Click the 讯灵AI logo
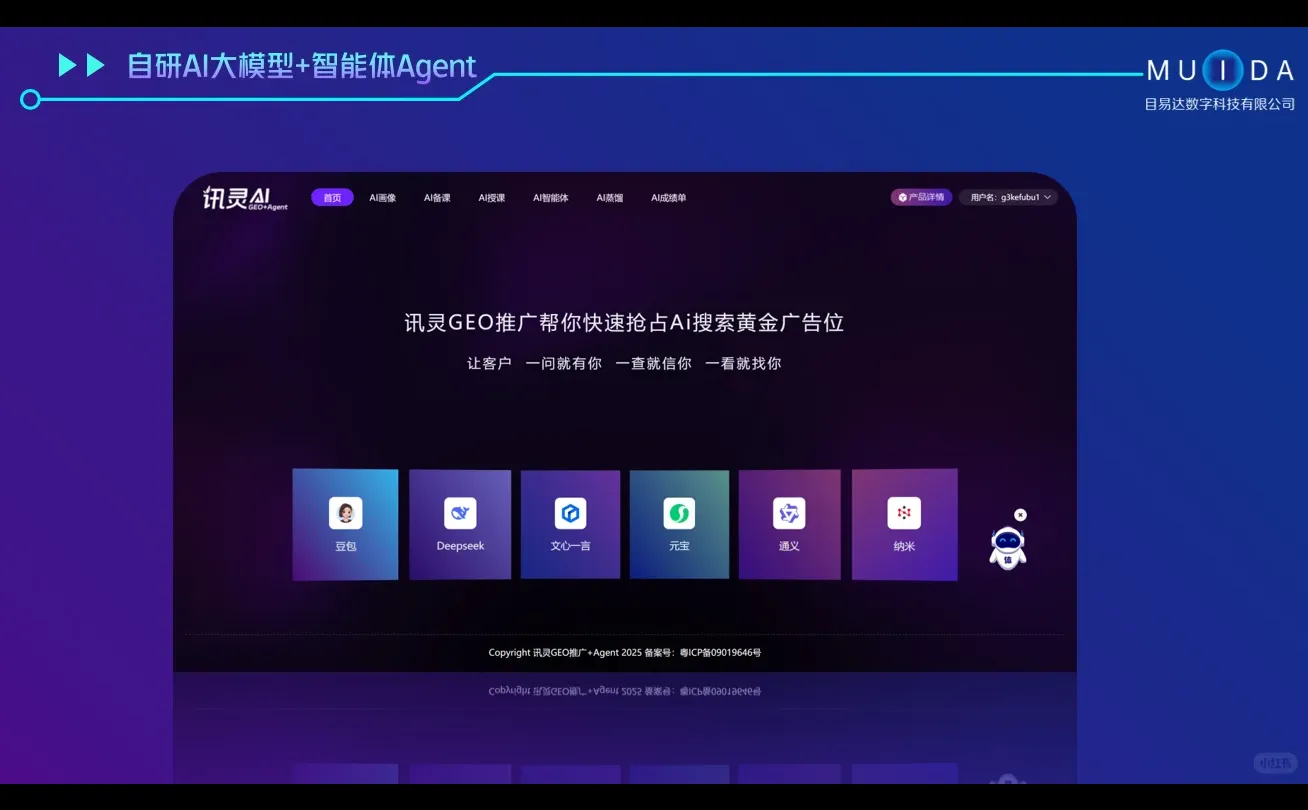 pyautogui.click(x=243, y=198)
